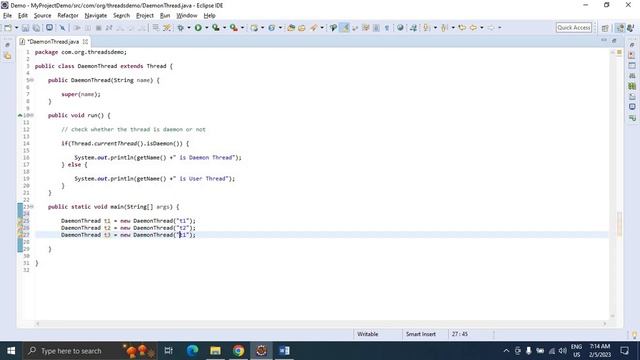Click the Coverage launch icon
The height and width of the screenshot is (360, 640).
pyautogui.click(x=216, y=28)
